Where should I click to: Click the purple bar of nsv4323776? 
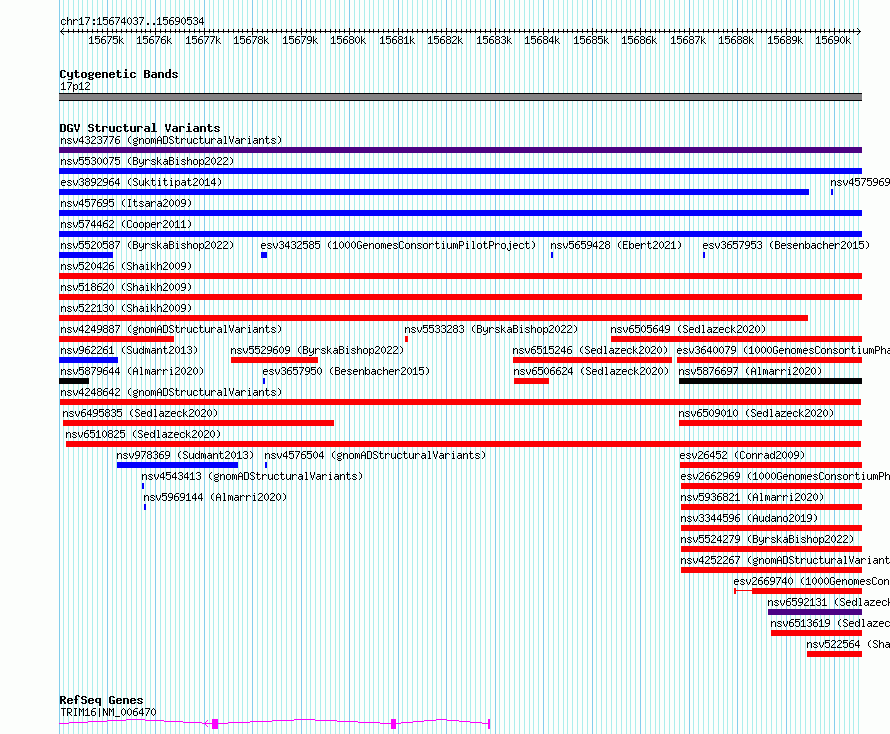[x=460, y=150]
